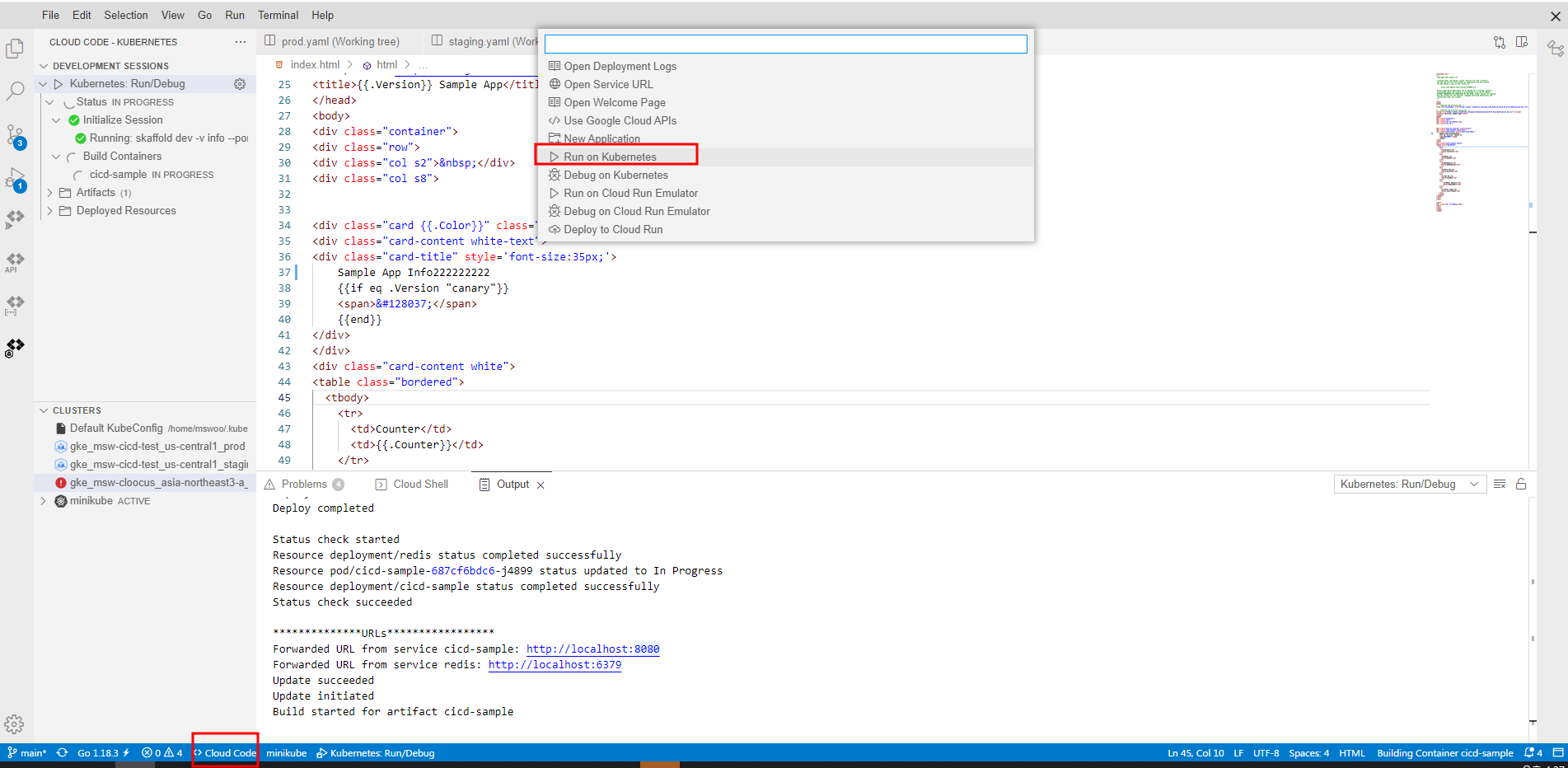Open the Search view icon
The height and width of the screenshot is (768, 1568).
point(15,91)
